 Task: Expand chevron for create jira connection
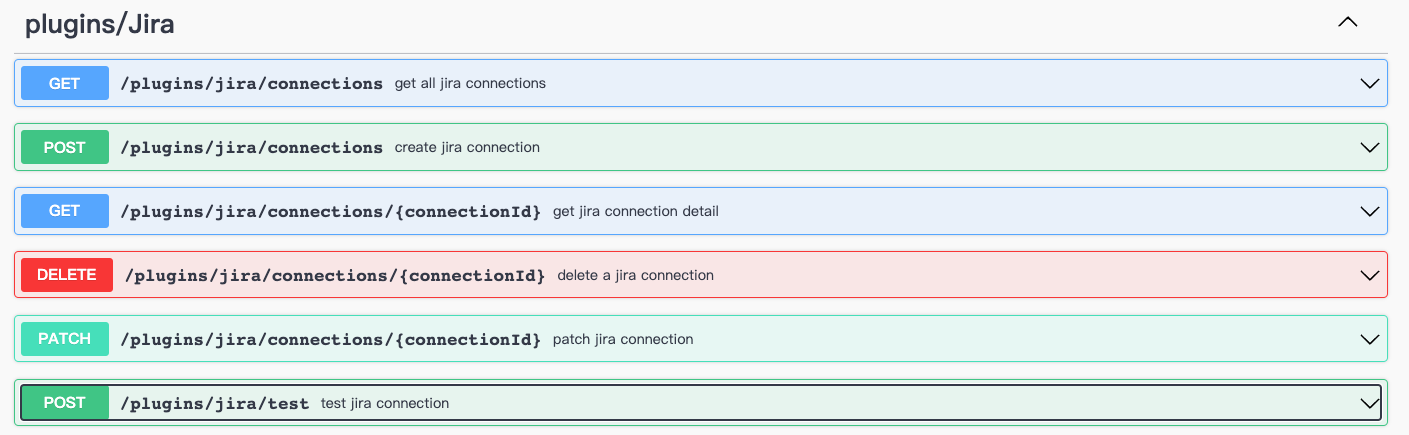pyautogui.click(x=1370, y=148)
